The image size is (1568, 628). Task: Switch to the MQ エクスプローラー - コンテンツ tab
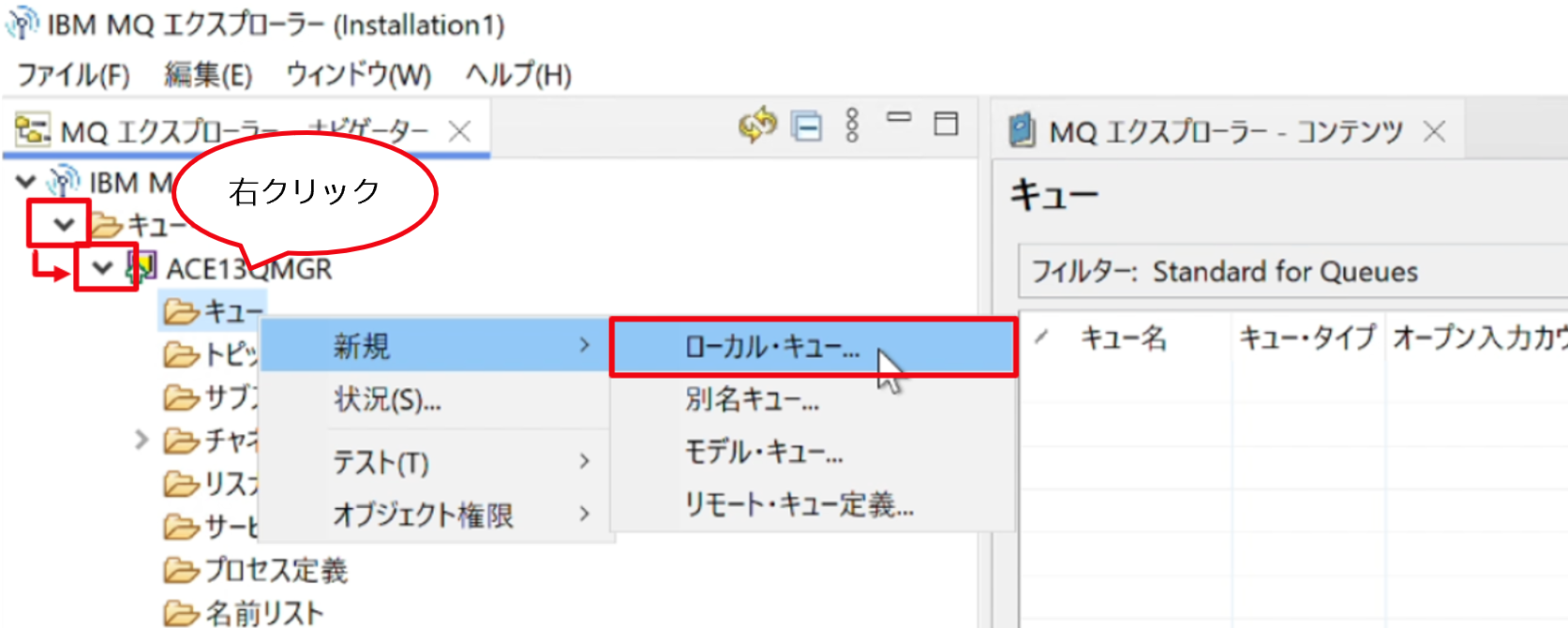(x=1226, y=132)
